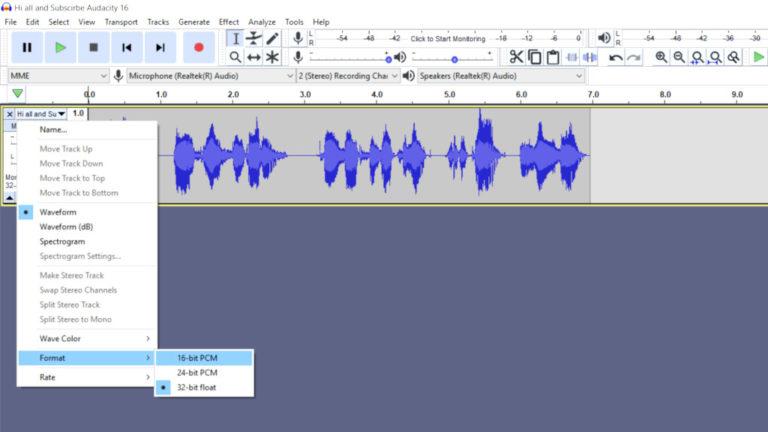The image size is (768, 432).
Task: Activate the Multi-Tool asterisk icon
Action: [x=272, y=57]
